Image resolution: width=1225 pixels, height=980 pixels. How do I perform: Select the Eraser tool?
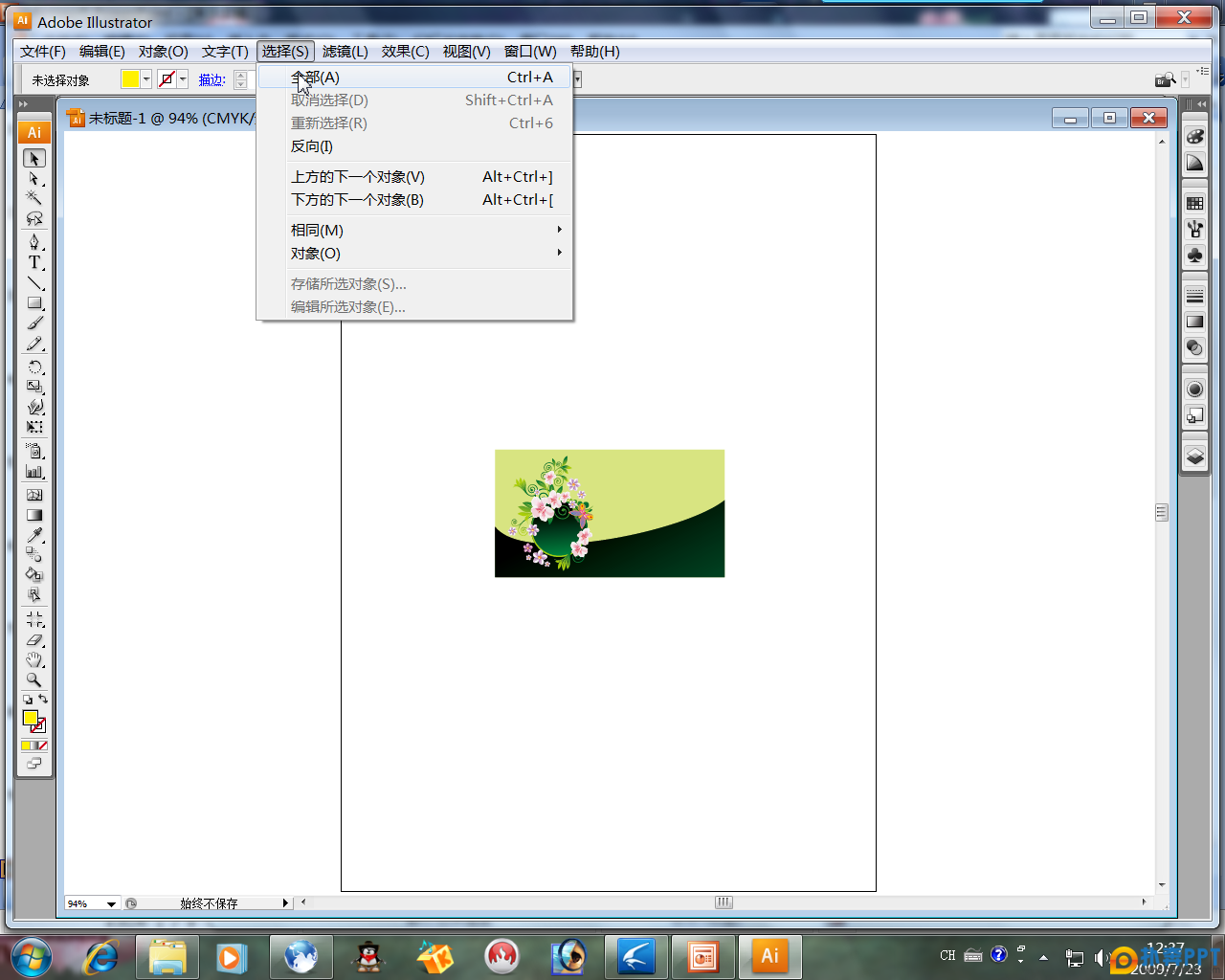coord(34,639)
